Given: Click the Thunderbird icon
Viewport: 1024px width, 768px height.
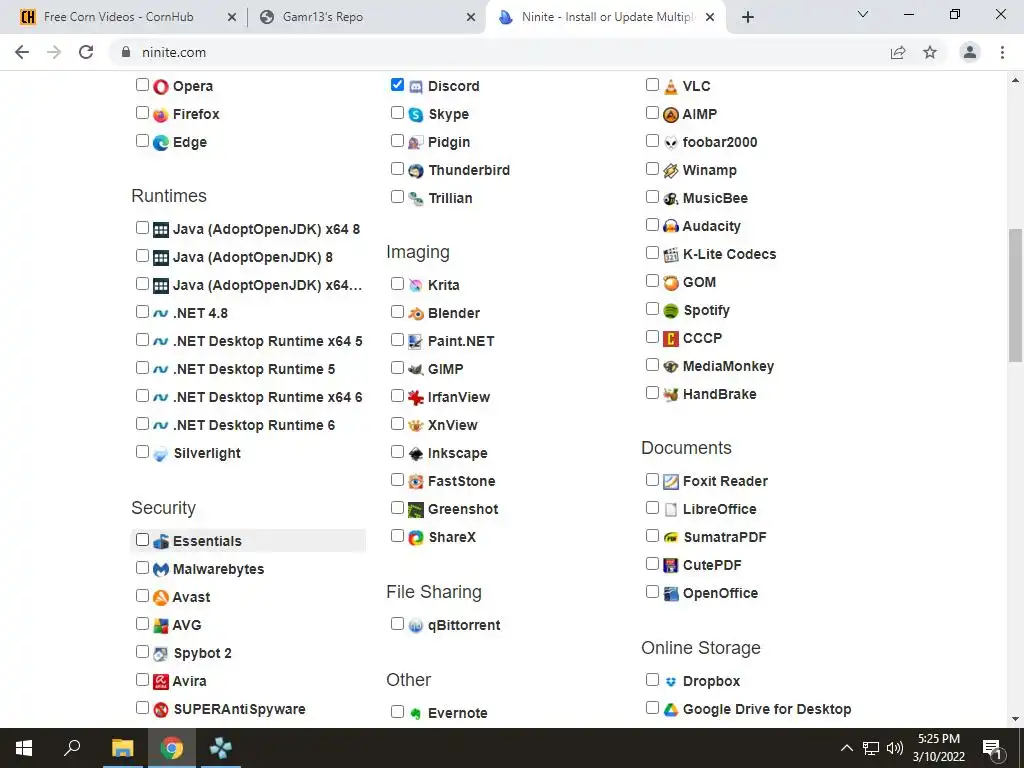Looking at the screenshot, I should [416, 170].
